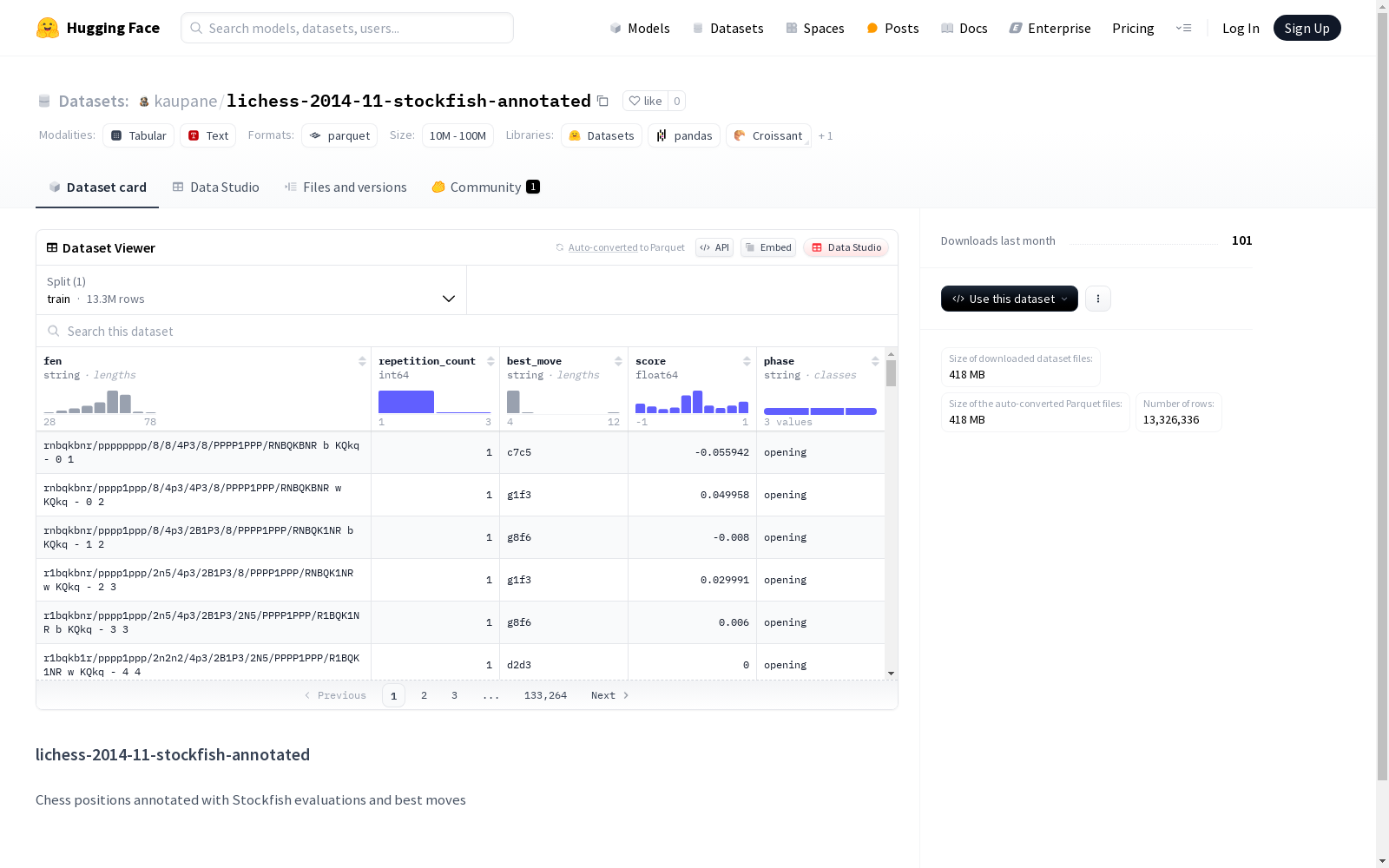Go to page 2 of dataset
Screen dimensions: 1389x868
tap(424, 695)
